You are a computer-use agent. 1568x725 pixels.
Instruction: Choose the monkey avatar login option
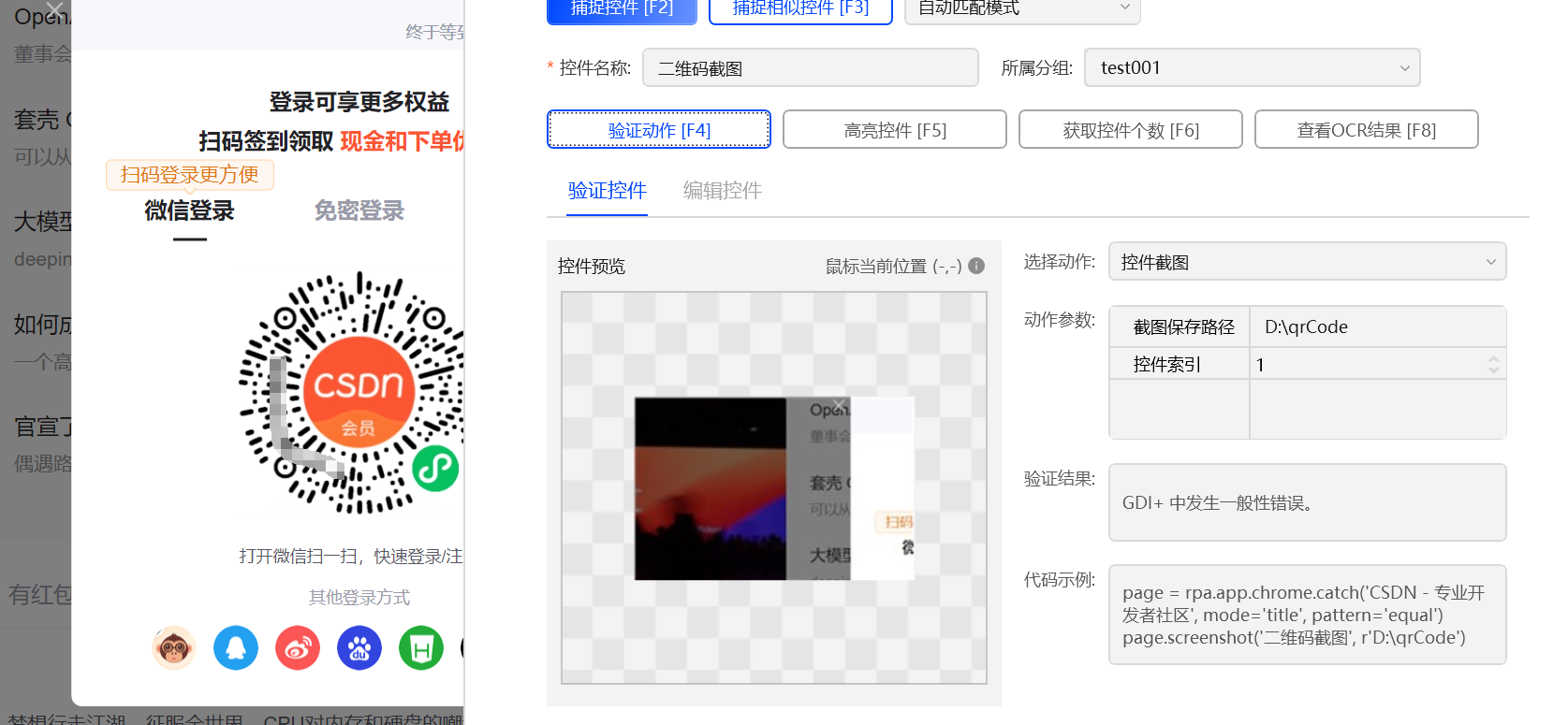(174, 647)
